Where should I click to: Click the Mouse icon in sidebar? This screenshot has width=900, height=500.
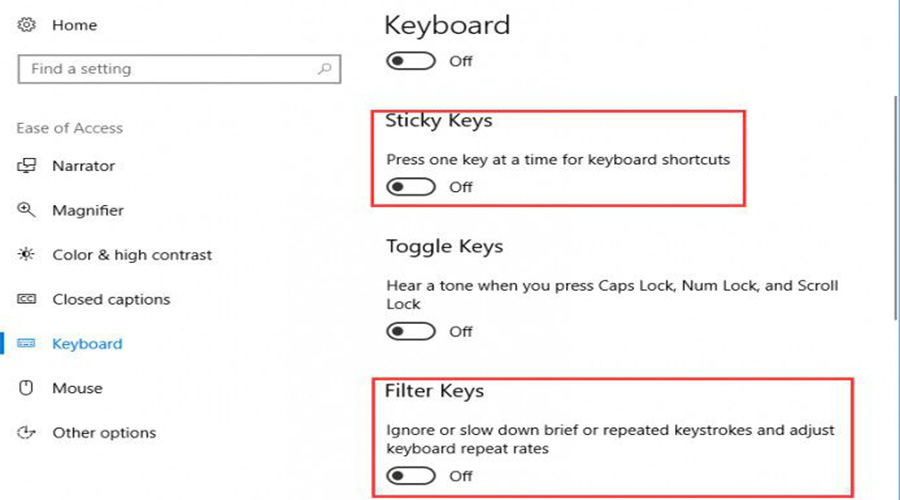[27, 388]
